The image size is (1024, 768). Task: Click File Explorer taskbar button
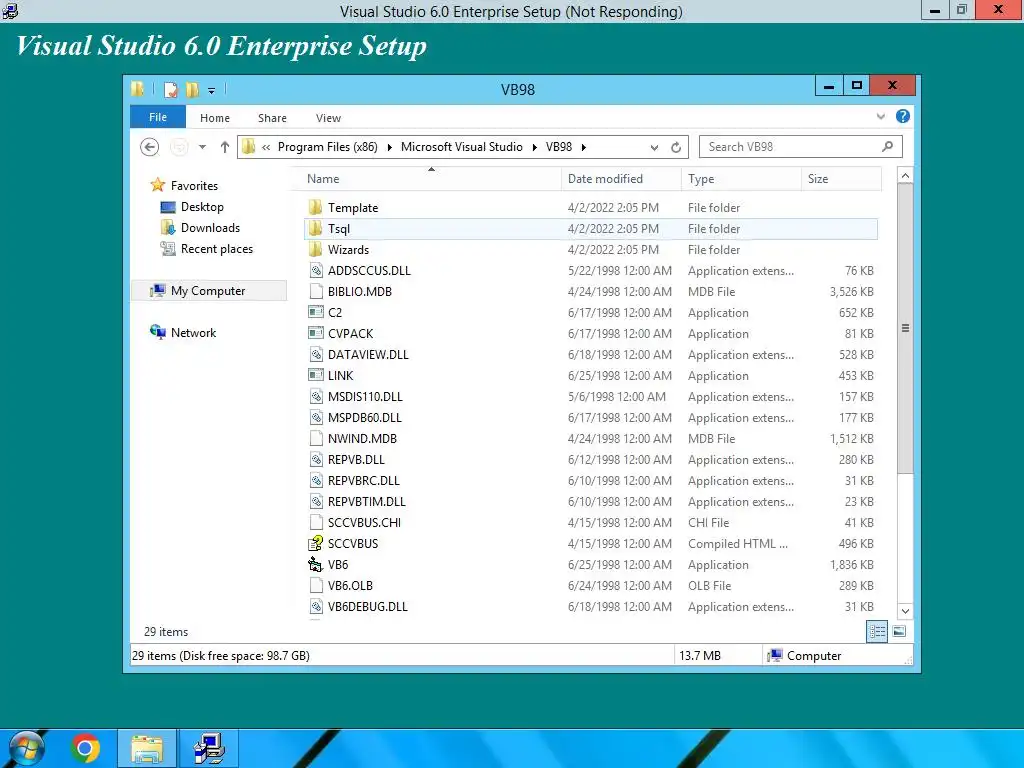click(x=147, y=748)
